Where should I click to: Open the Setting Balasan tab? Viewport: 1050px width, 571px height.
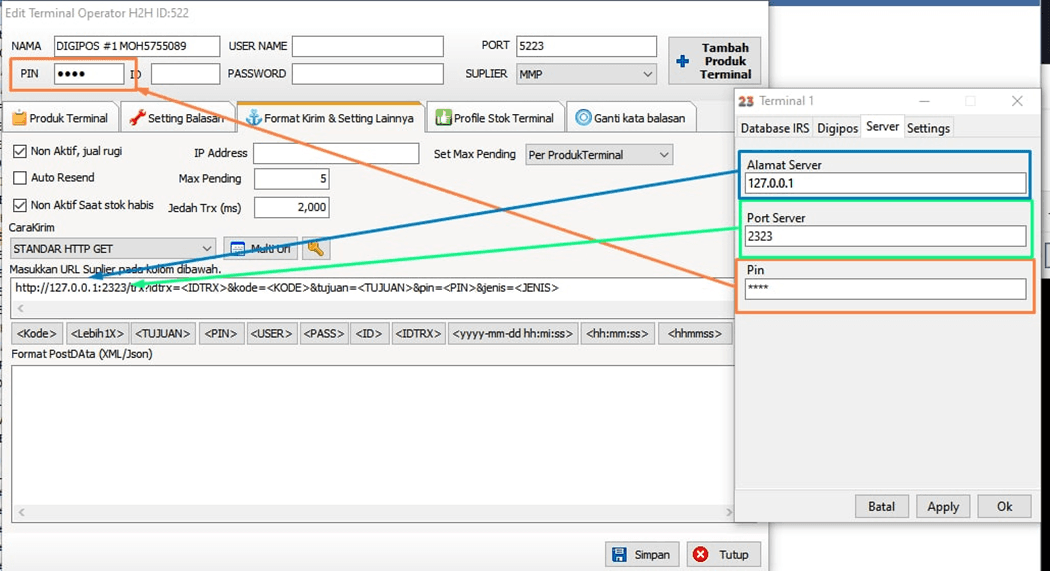(177, 118)
